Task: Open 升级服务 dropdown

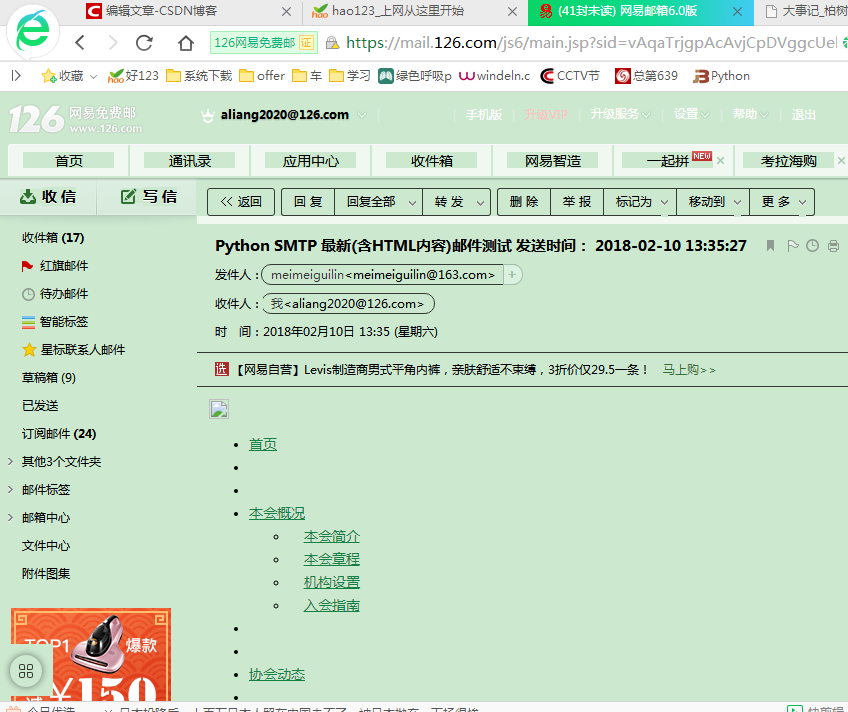Action: point(620,115)
